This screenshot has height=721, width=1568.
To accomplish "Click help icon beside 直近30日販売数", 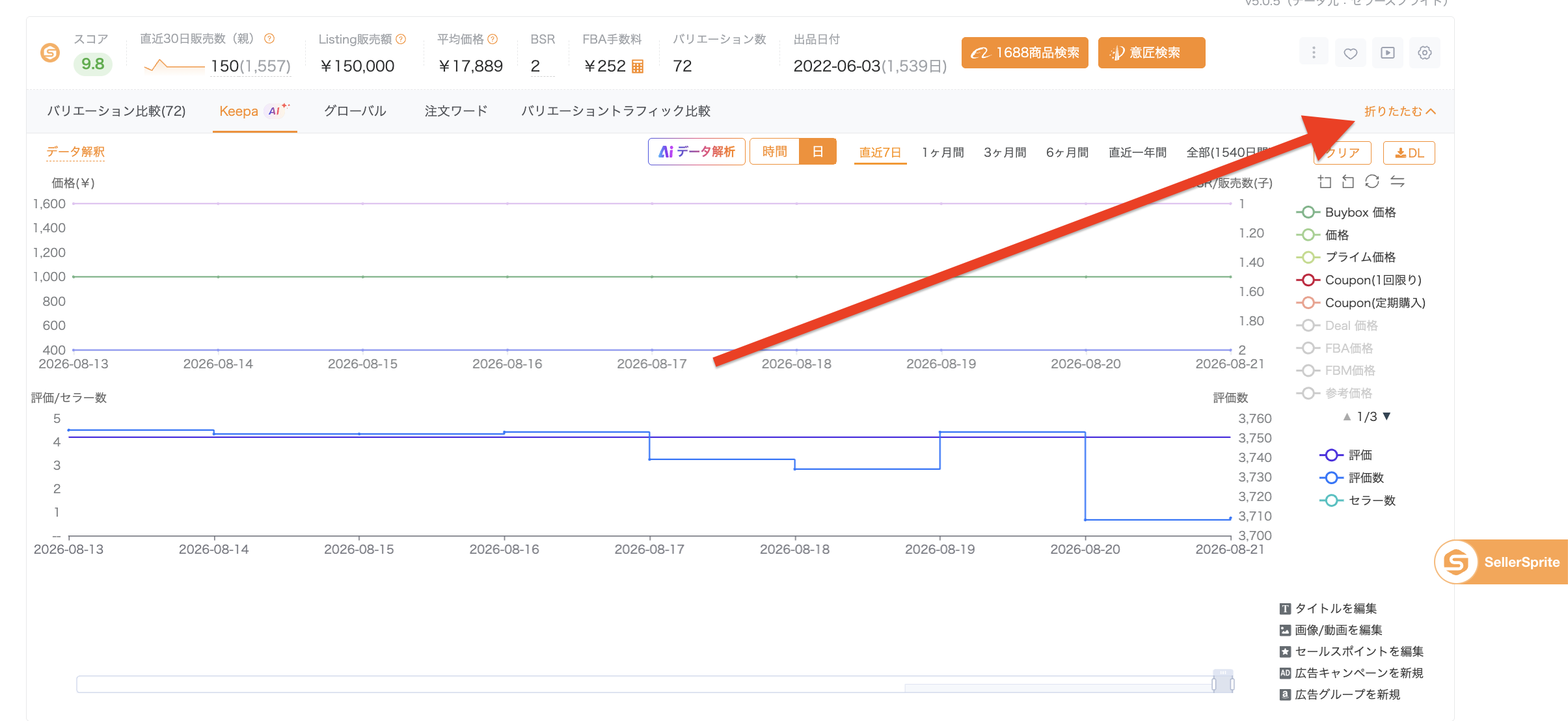I will 269,39.
